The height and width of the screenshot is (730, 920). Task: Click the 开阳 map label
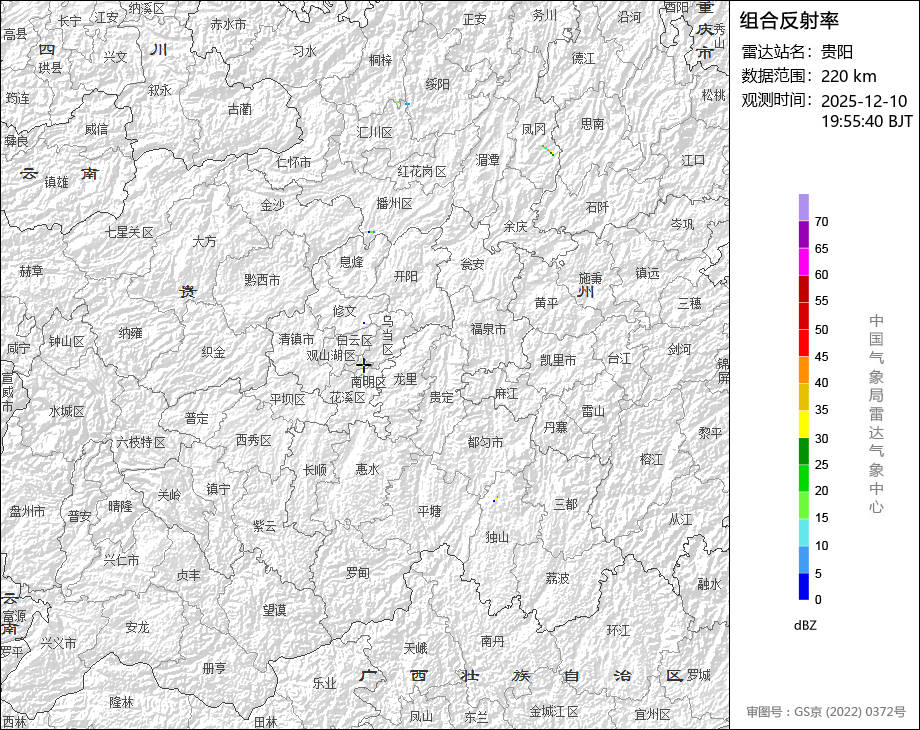[405, 276]
